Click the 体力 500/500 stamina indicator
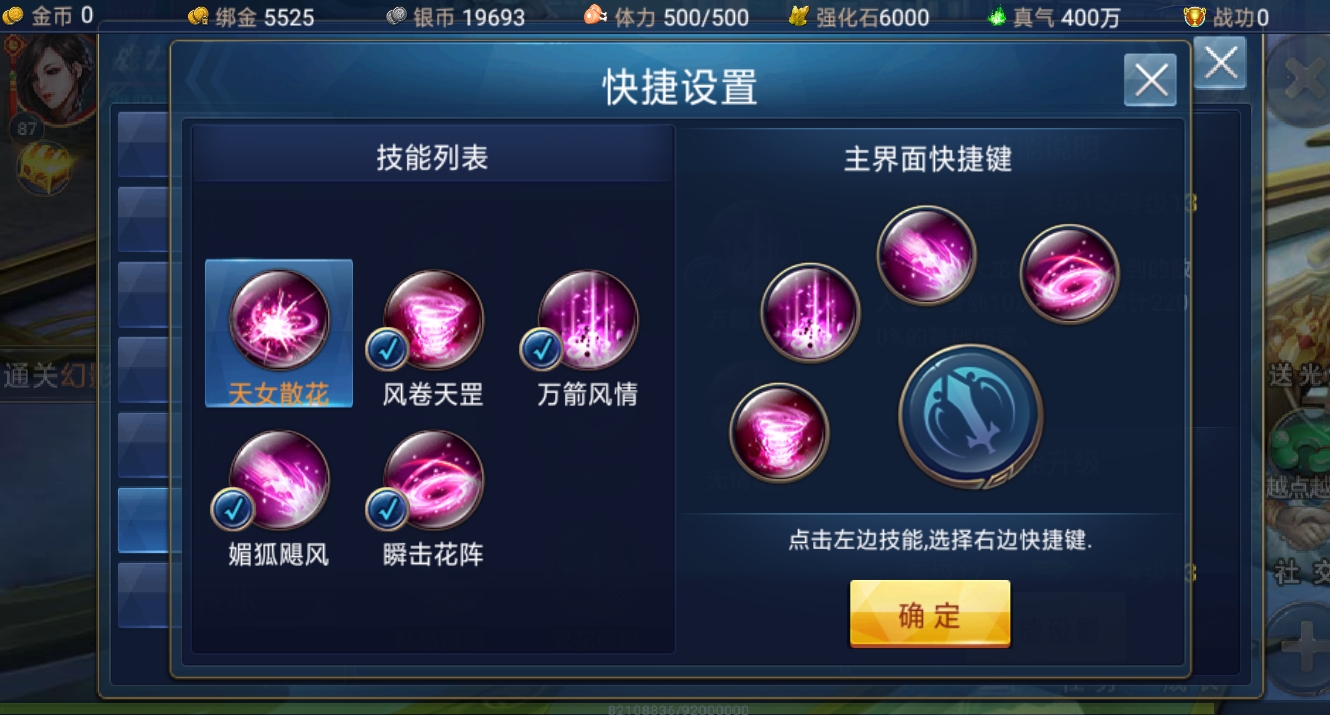 click(666, 16)
